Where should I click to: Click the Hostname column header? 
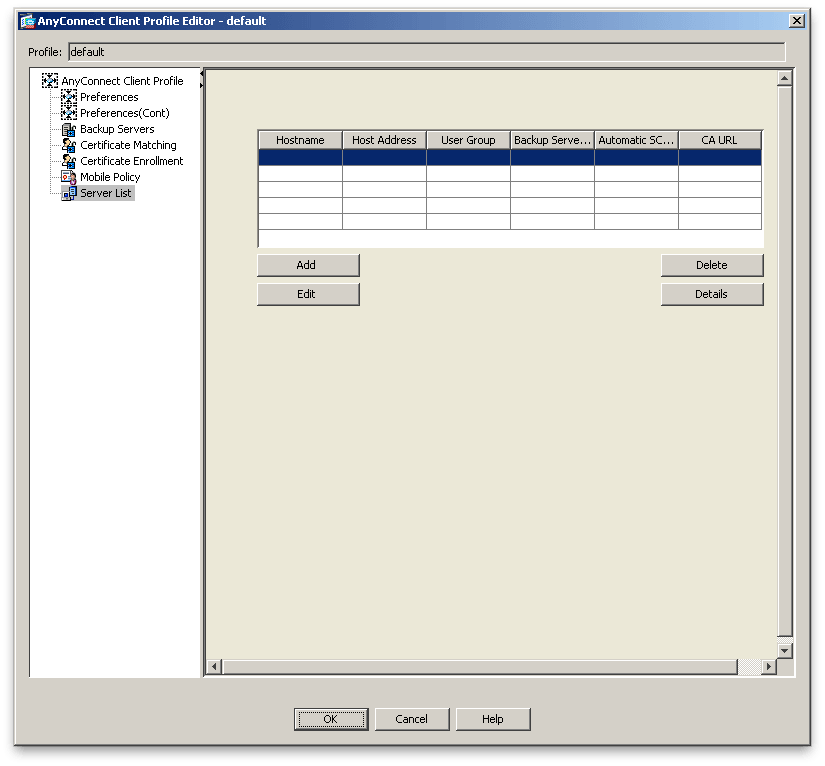[x=300, y=140]
